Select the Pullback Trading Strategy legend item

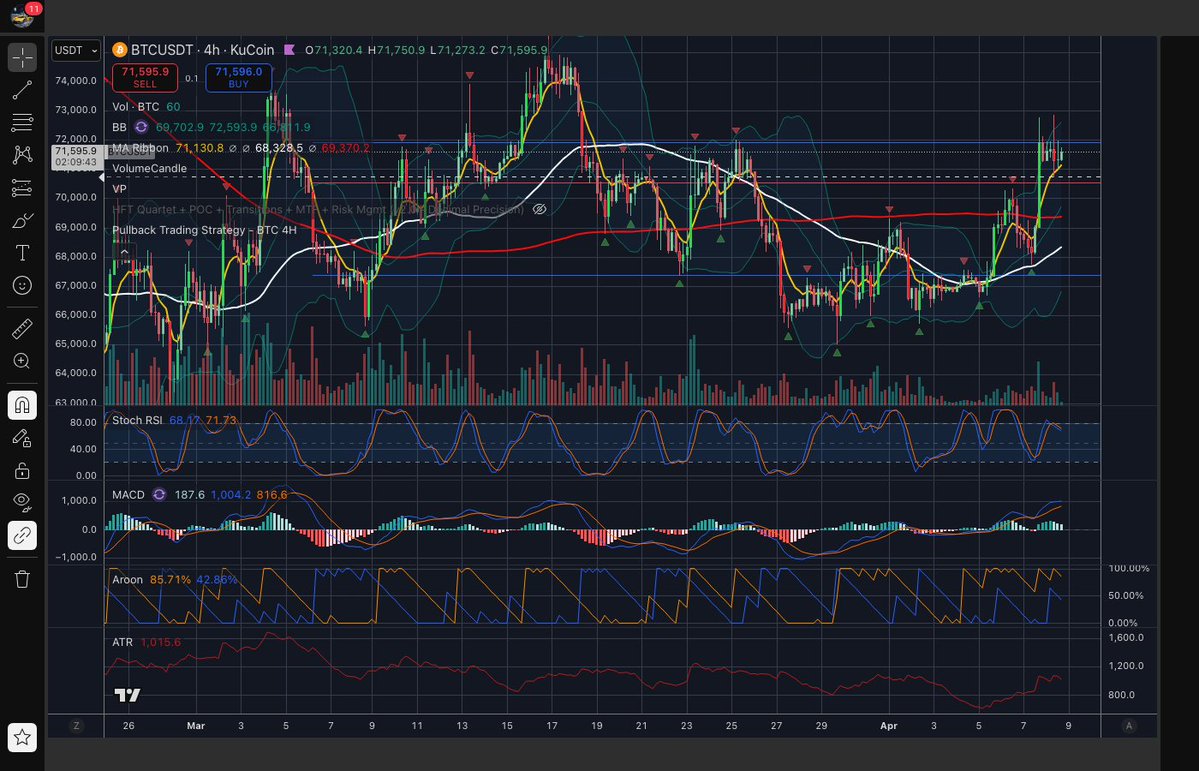(204, 230)
